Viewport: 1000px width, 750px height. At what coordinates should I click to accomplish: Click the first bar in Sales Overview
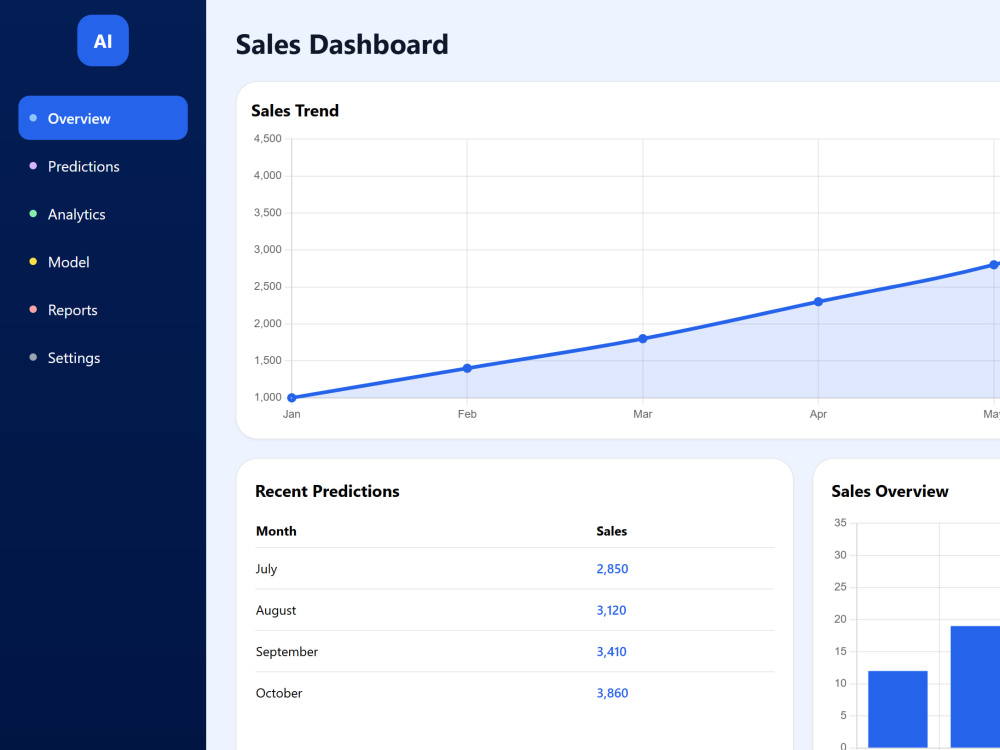898,709
